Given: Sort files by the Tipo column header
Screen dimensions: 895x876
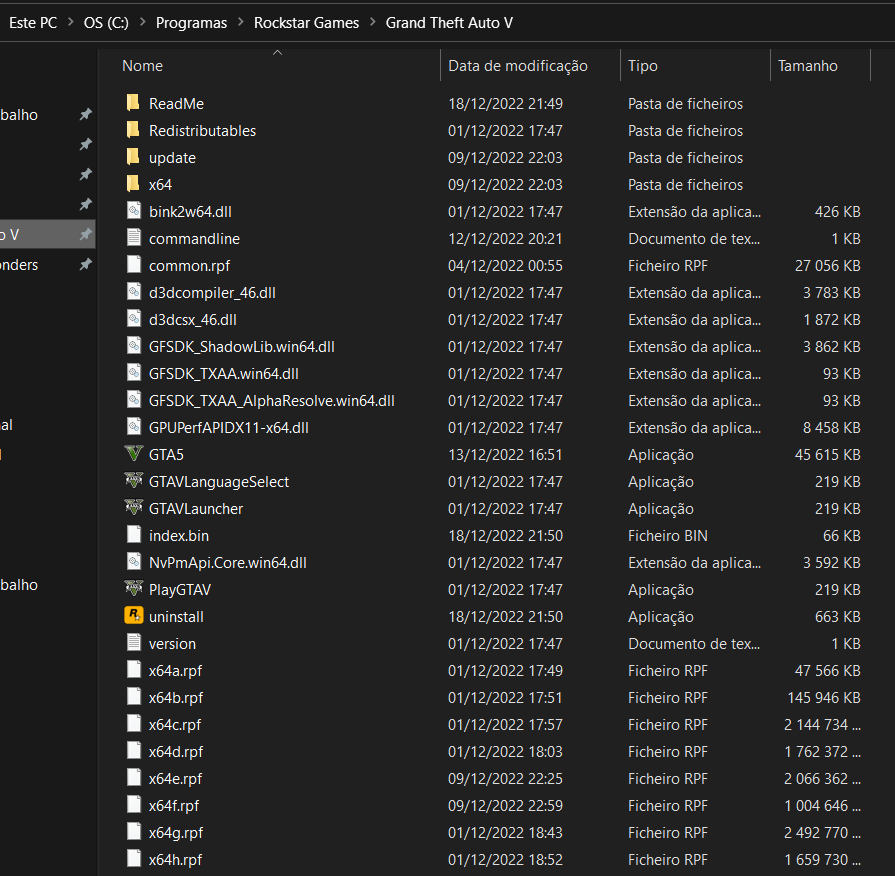Looking at the screenshot, I should 643,66.
